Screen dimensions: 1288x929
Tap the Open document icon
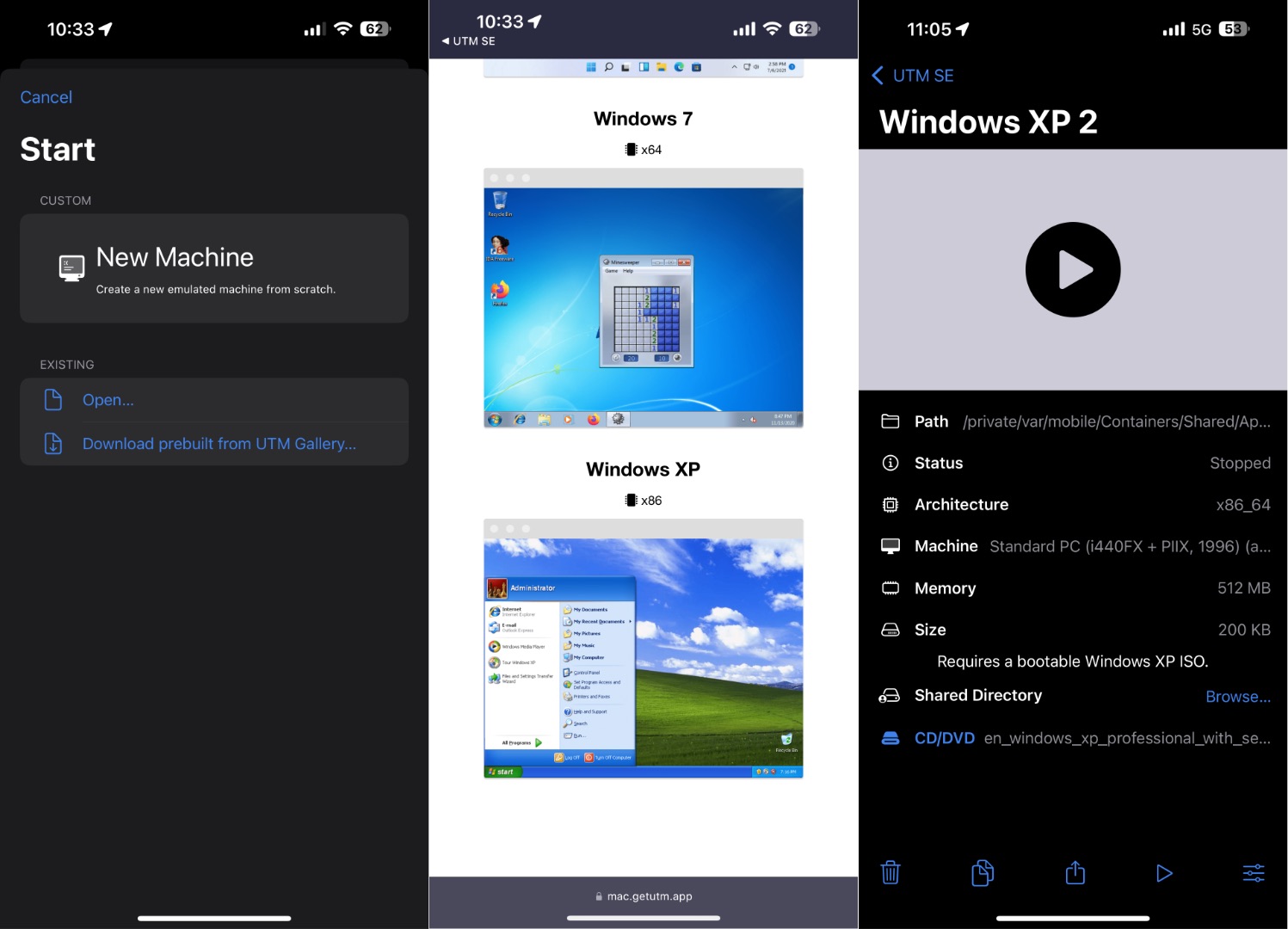[x=53, y=400]
